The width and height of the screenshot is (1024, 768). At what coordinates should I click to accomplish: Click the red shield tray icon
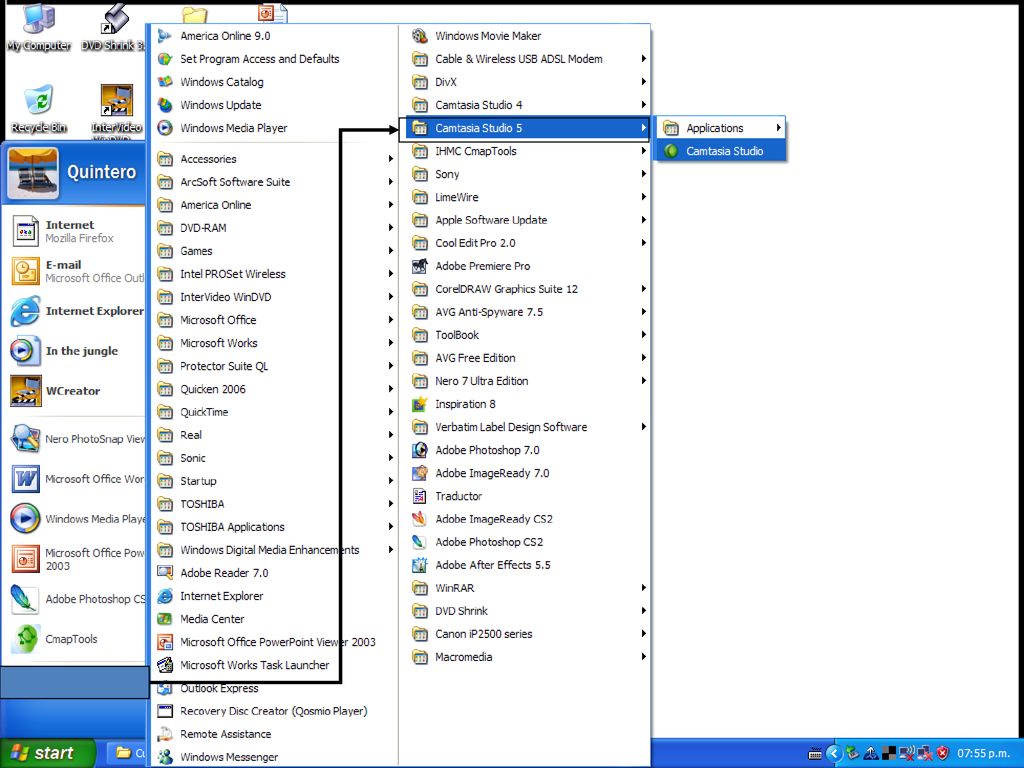(942, 753)
